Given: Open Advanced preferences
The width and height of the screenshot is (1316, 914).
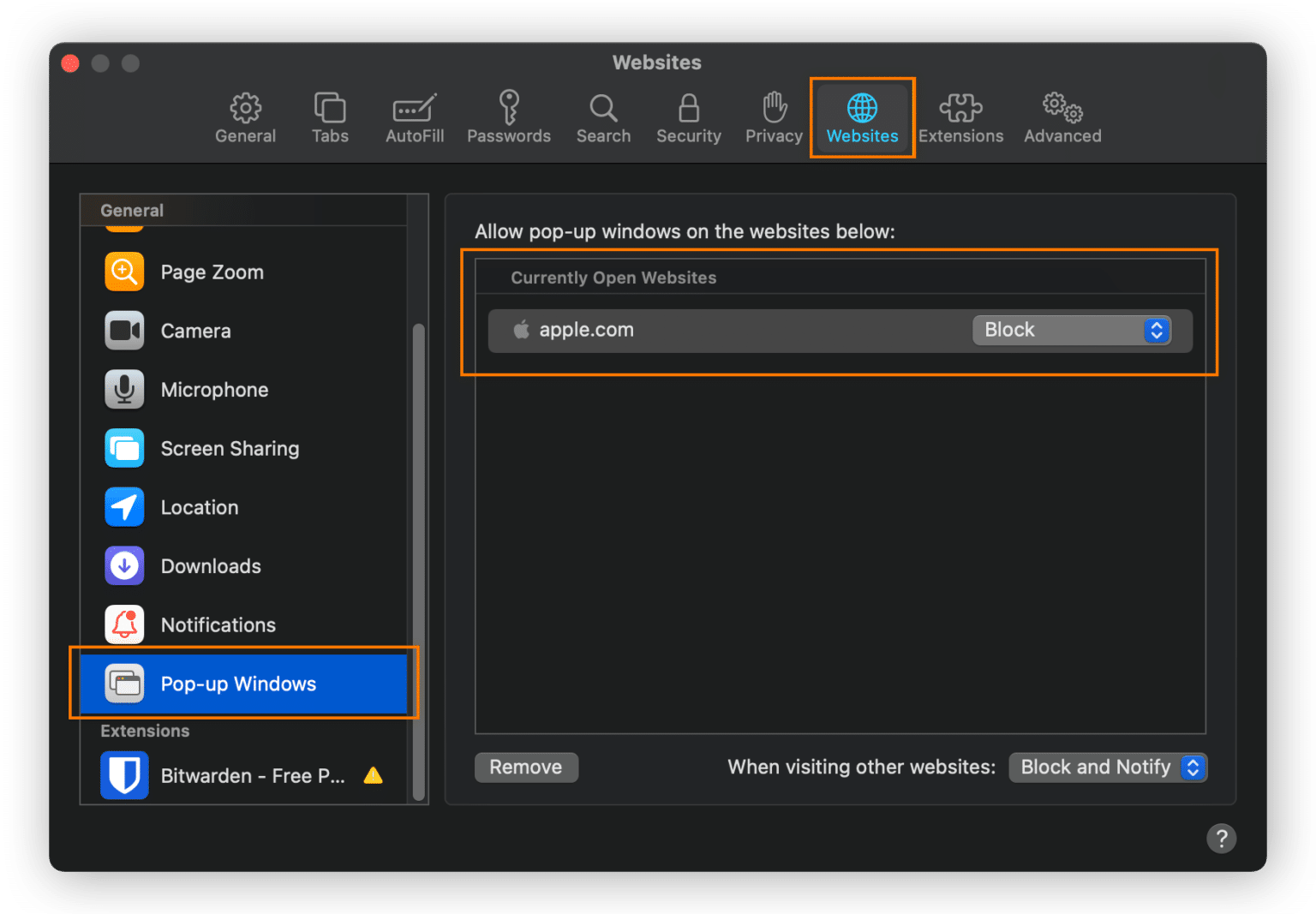Looking at the screenshot, I should [1062, 117].
